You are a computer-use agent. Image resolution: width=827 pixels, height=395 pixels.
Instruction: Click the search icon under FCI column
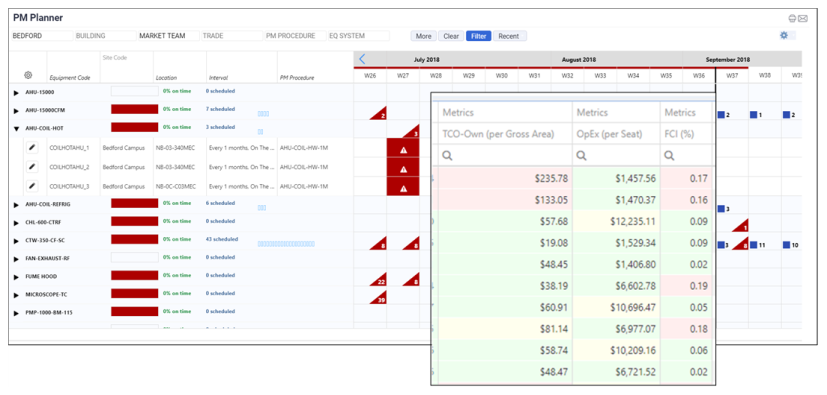point(669,156)
